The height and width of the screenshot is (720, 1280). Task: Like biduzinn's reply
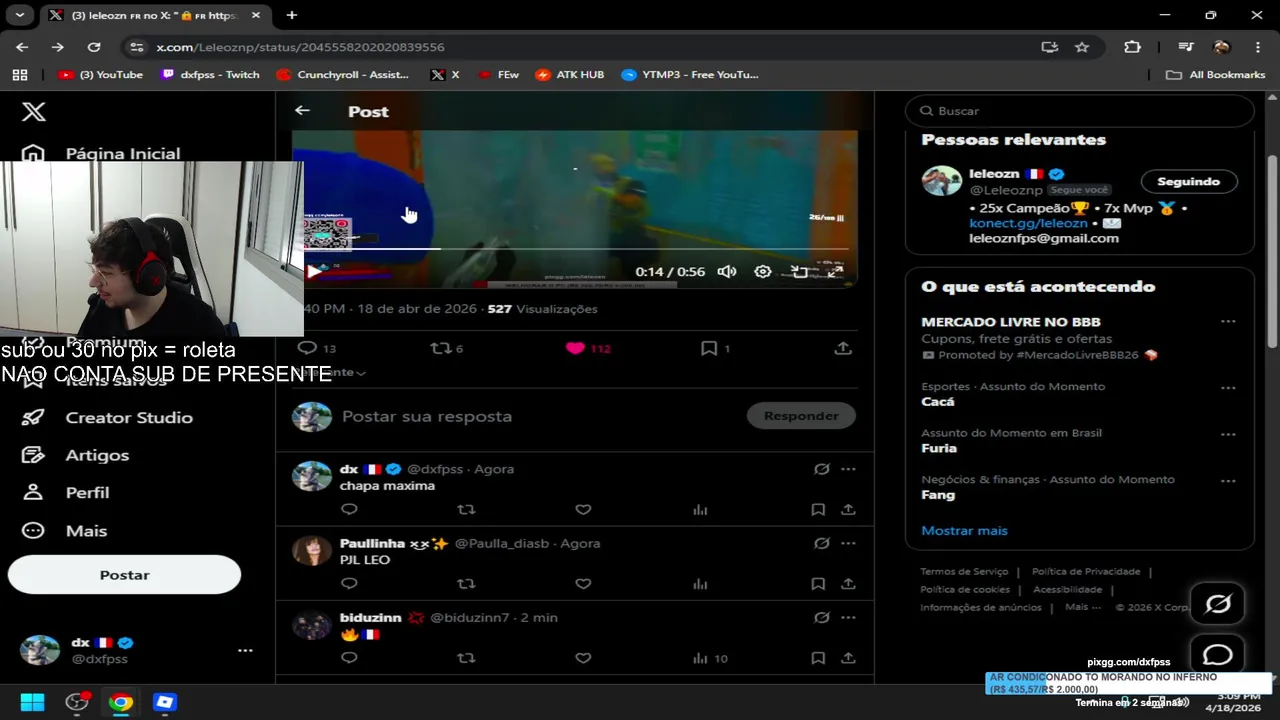point(583,658)
